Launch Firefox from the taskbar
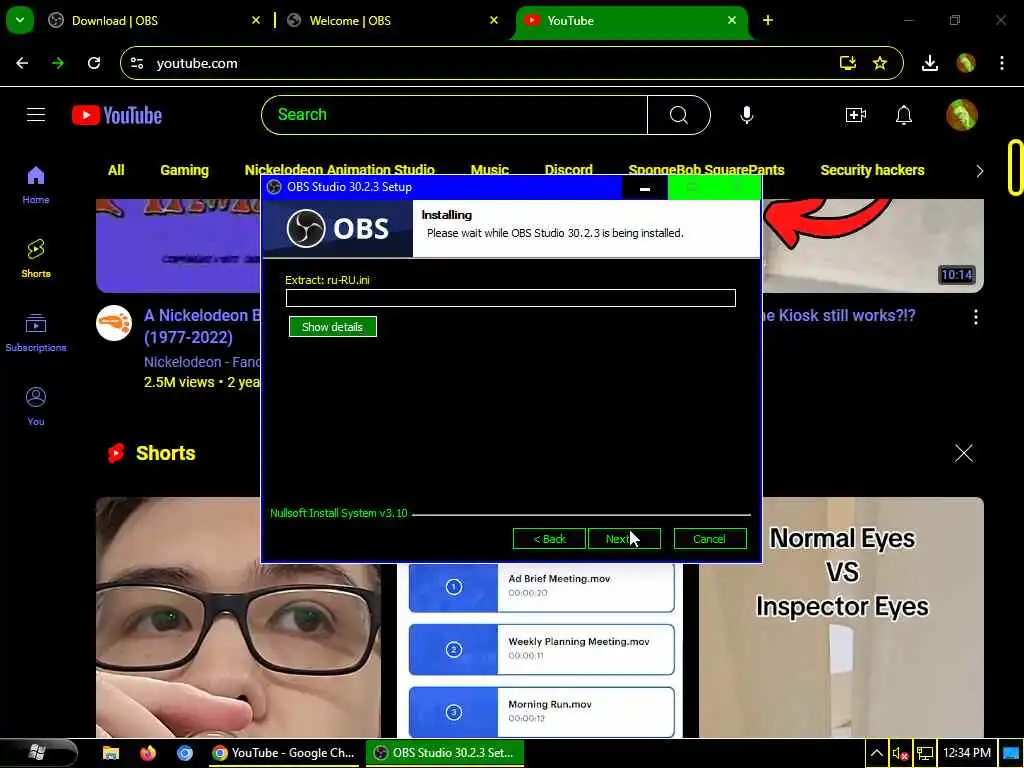 coord(148,753)
